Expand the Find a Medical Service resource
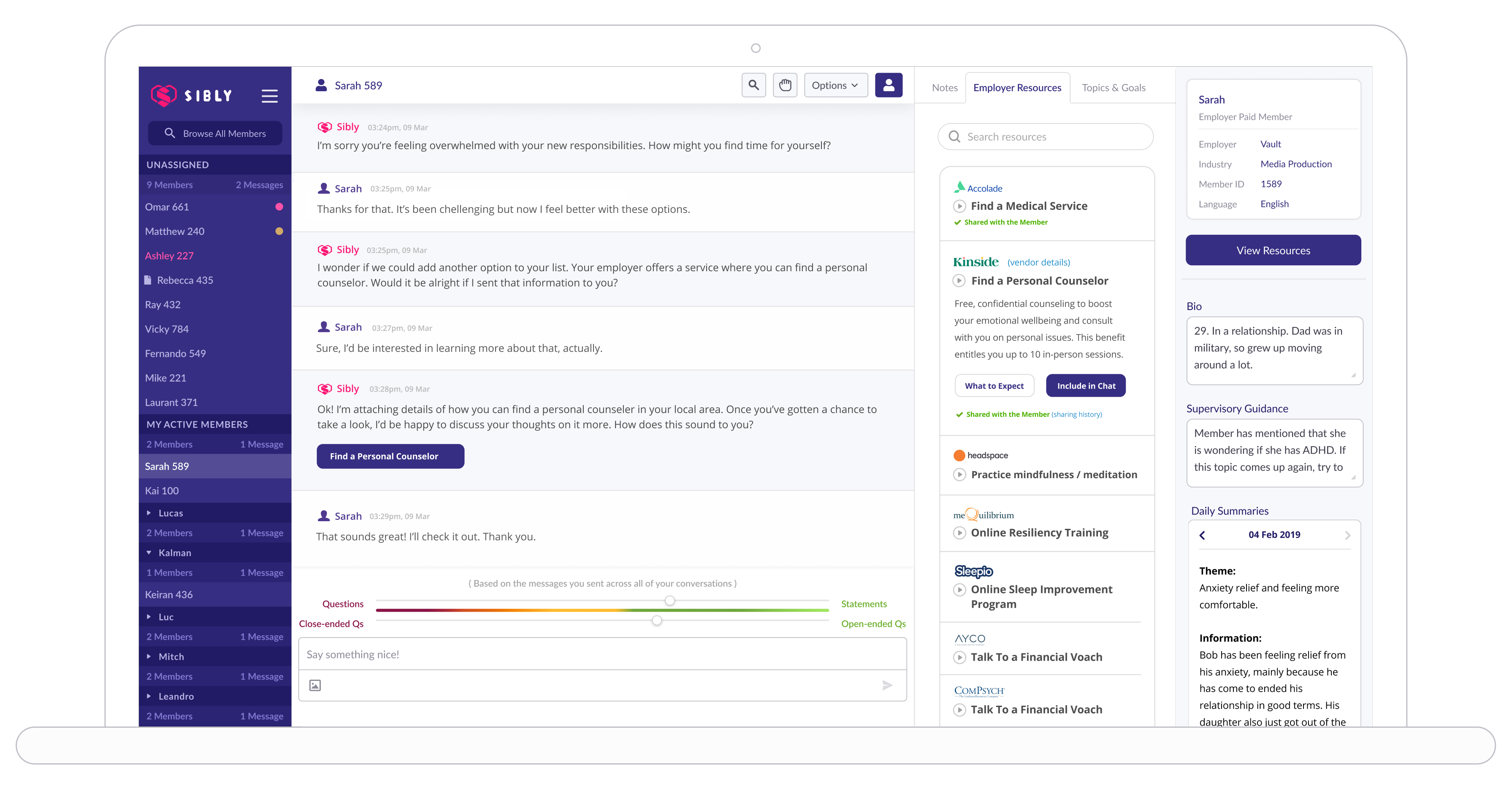Screen dimensions: 1512x789 click(959, 206)
